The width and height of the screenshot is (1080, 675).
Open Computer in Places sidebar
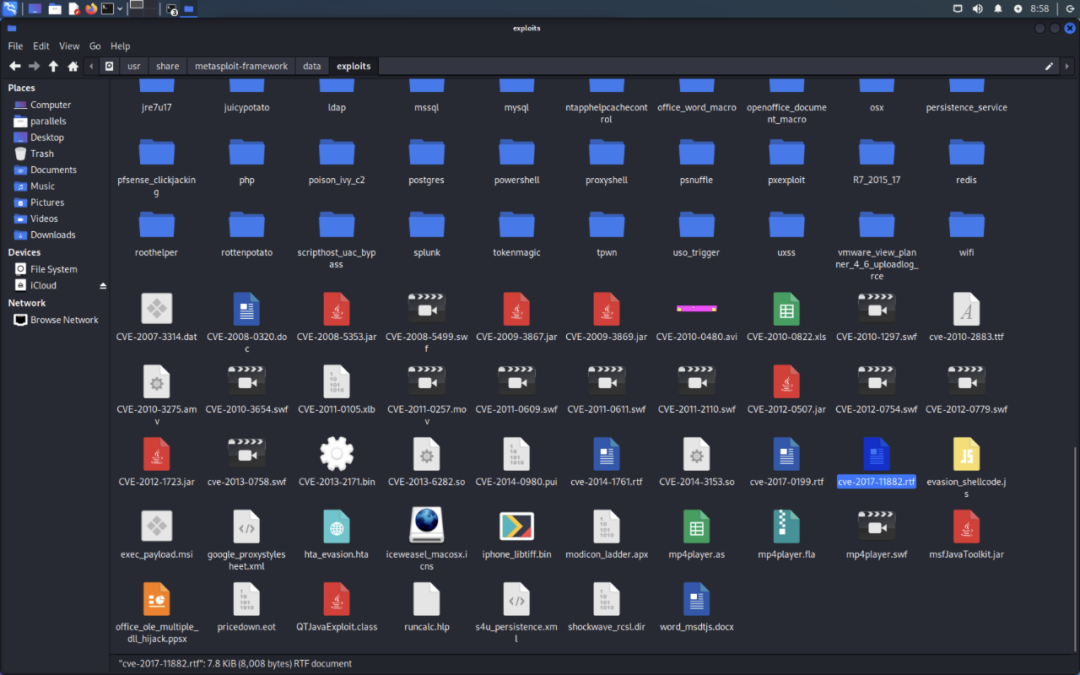[50, 105]
